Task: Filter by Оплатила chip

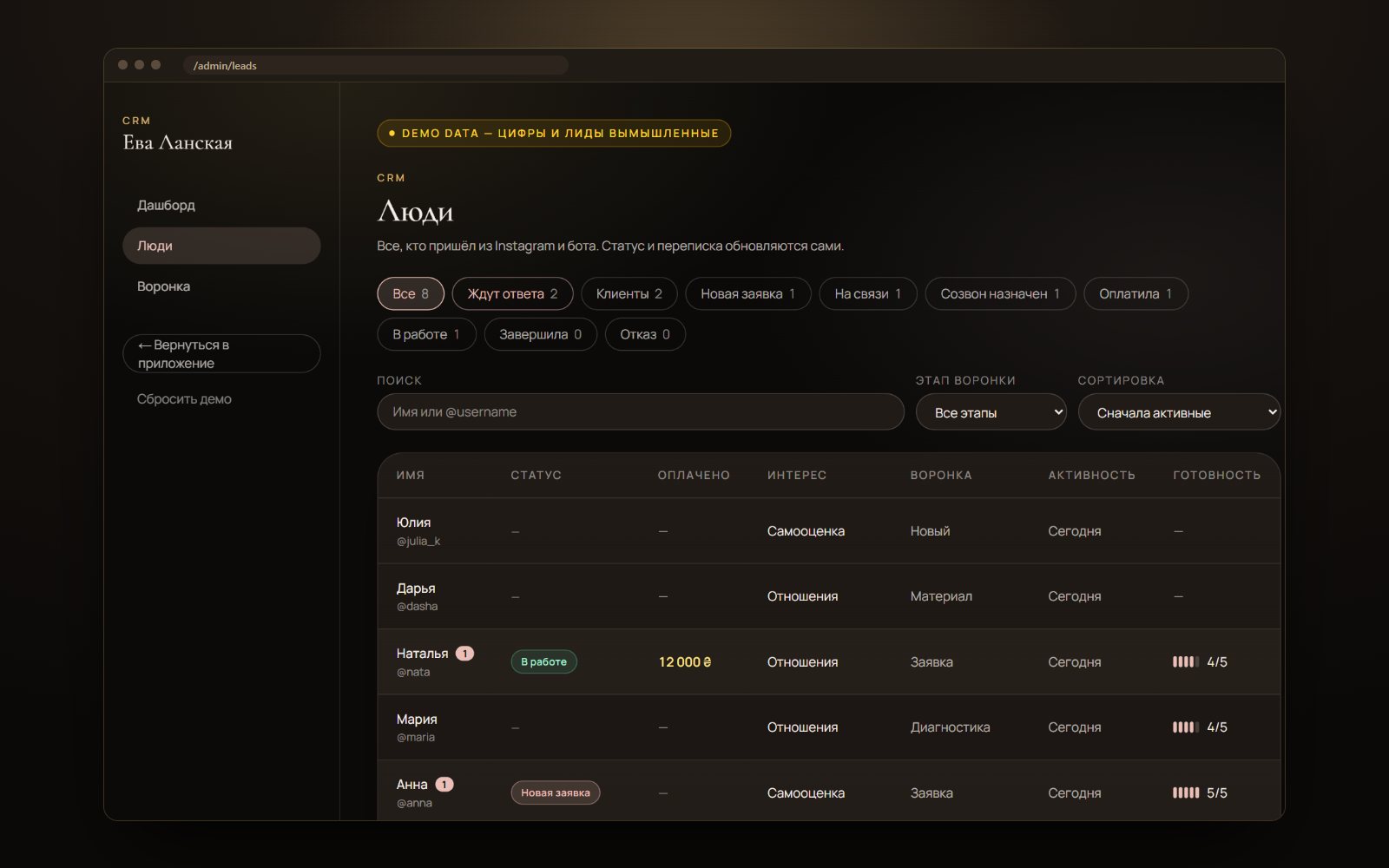Action: 1136,293
